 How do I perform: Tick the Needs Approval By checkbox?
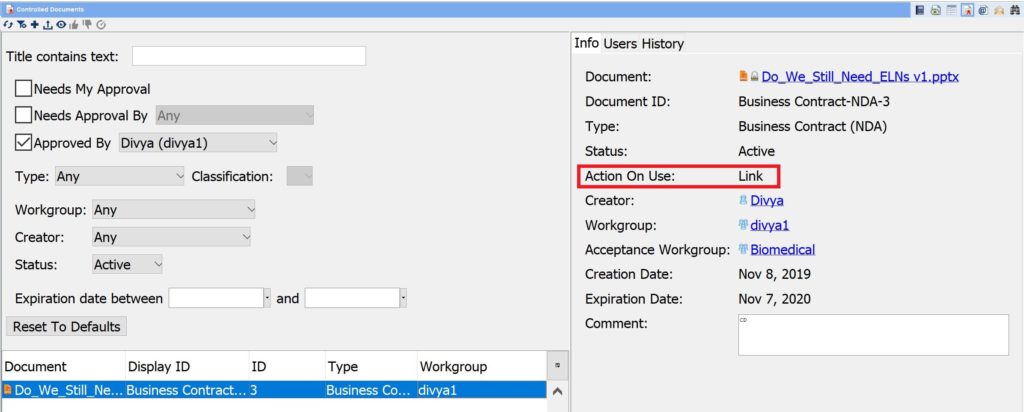point(24,116)
